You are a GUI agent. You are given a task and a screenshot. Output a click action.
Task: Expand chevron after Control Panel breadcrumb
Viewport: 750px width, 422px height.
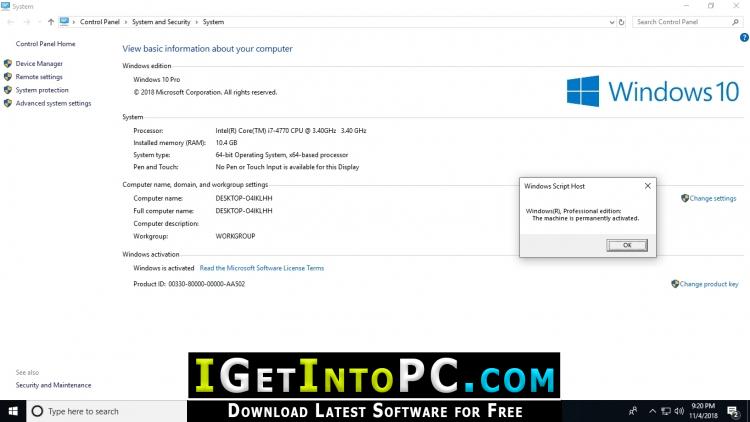tap(126, 22)
